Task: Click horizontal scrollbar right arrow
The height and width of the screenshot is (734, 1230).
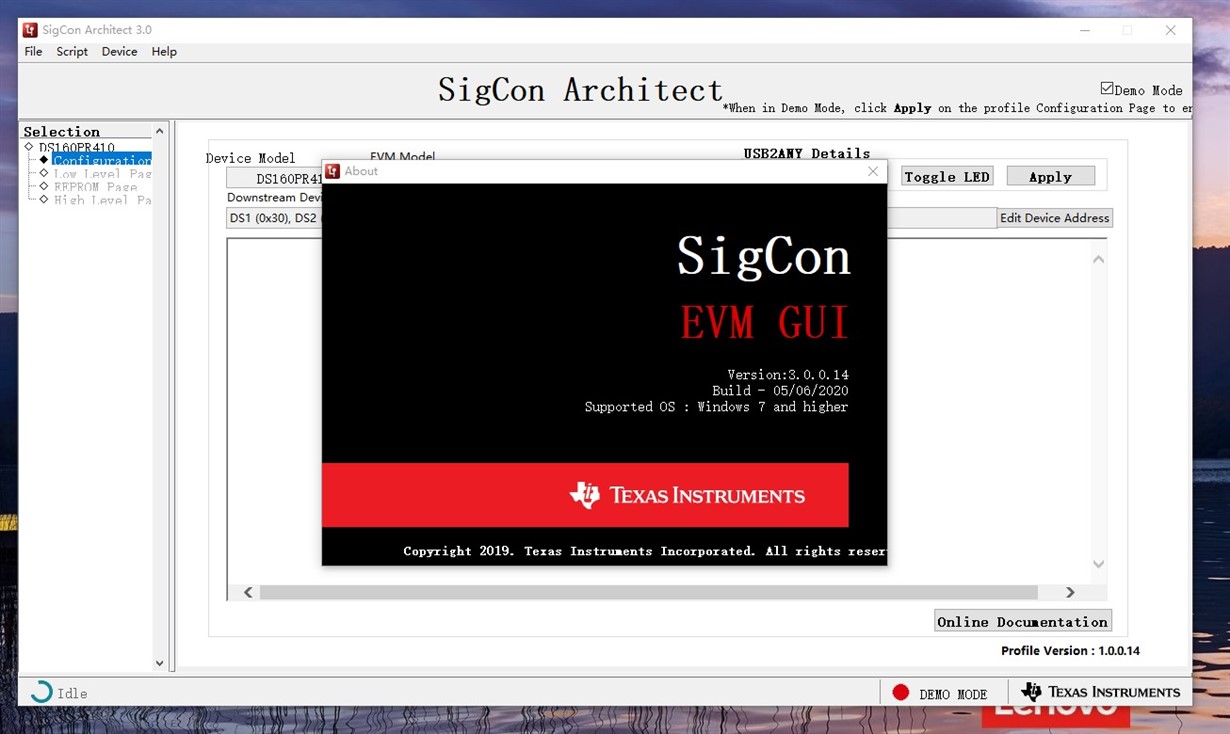Action: coord(1070,592)
